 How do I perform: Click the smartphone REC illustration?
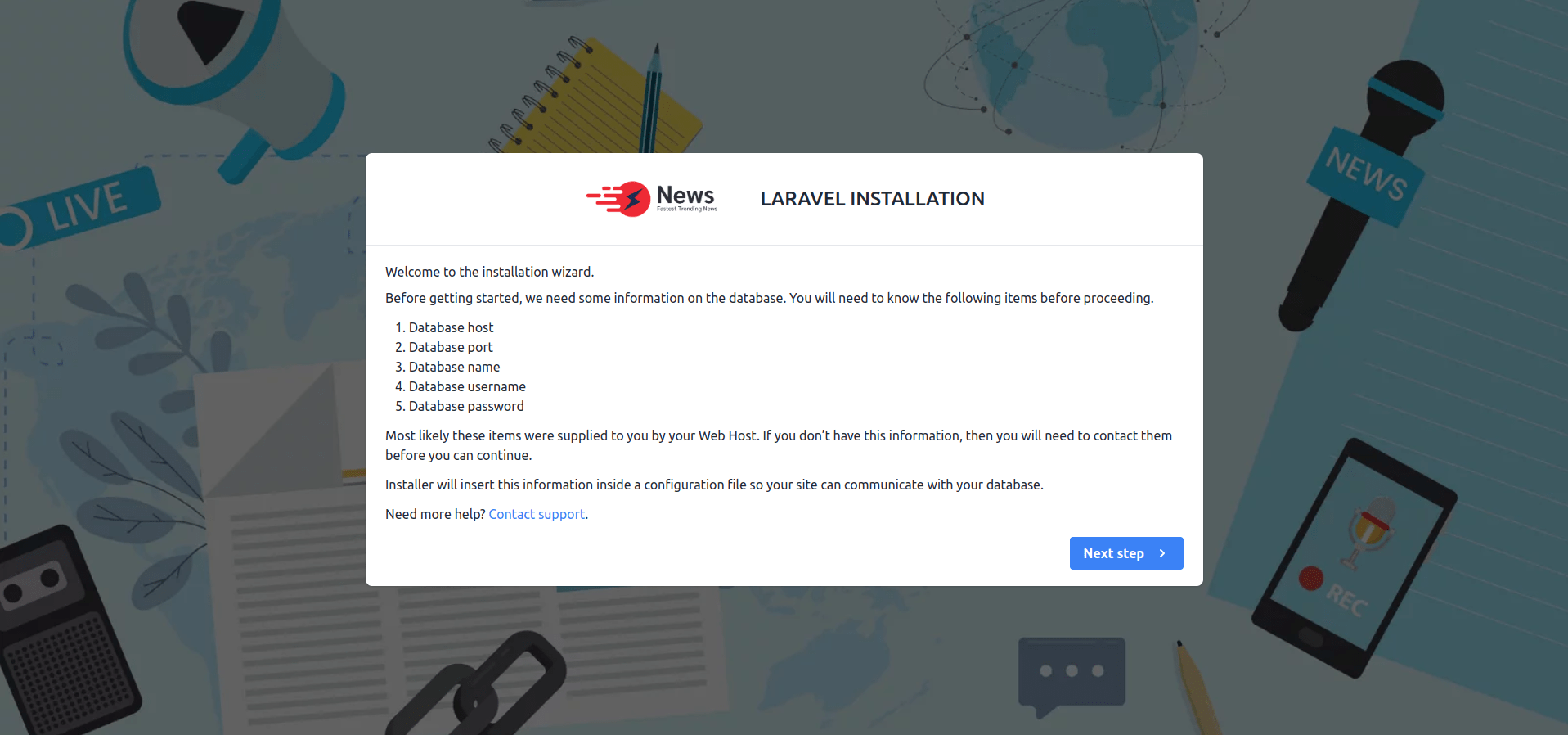(x=1354, y=557)
